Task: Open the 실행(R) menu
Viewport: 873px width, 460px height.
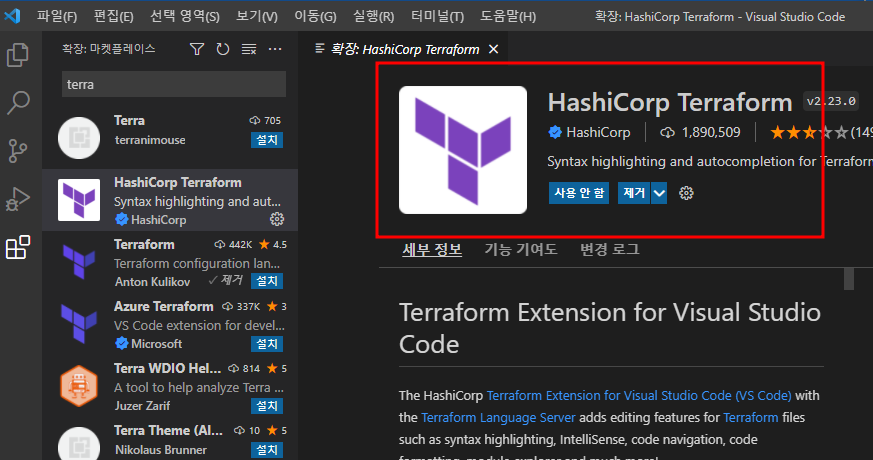Action: (x=374, y=16)
